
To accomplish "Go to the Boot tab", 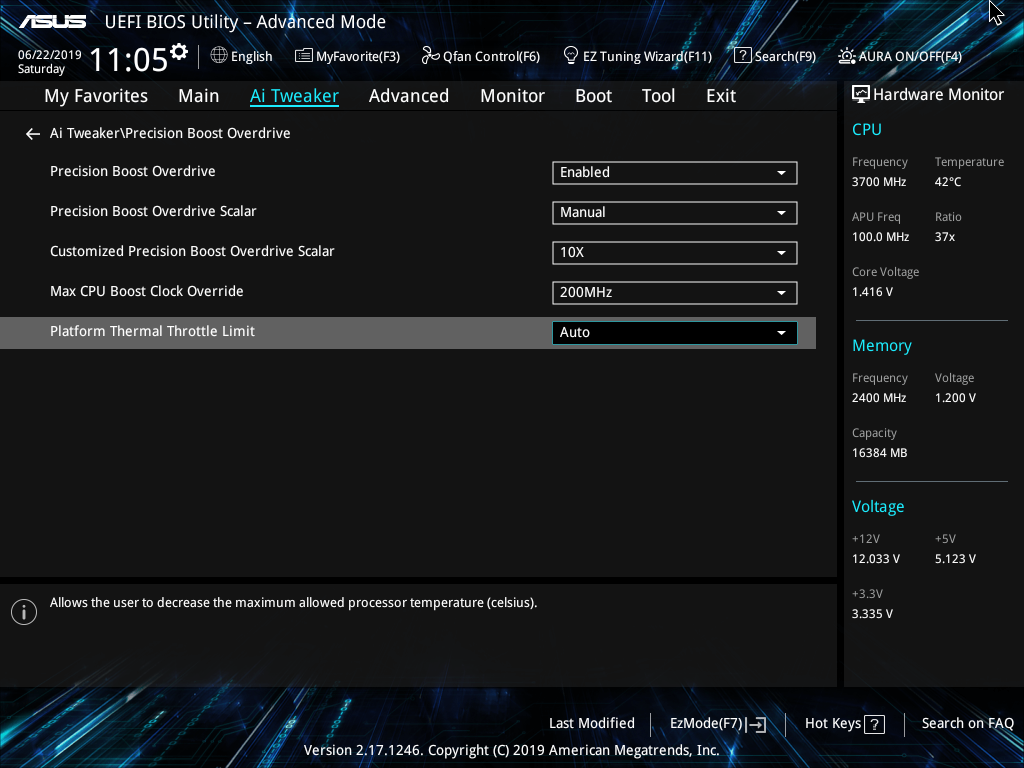I will click(x=594, y=96).
